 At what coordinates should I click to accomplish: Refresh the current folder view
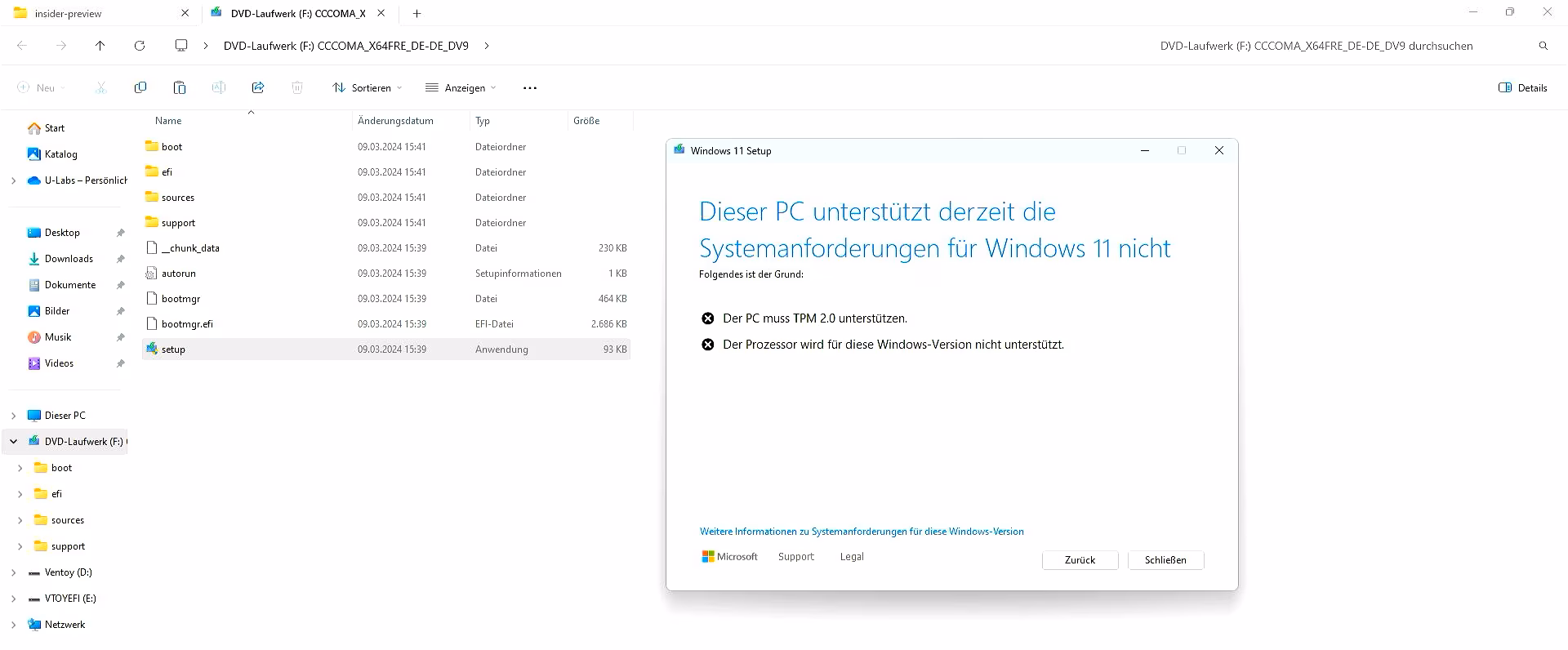140,46
